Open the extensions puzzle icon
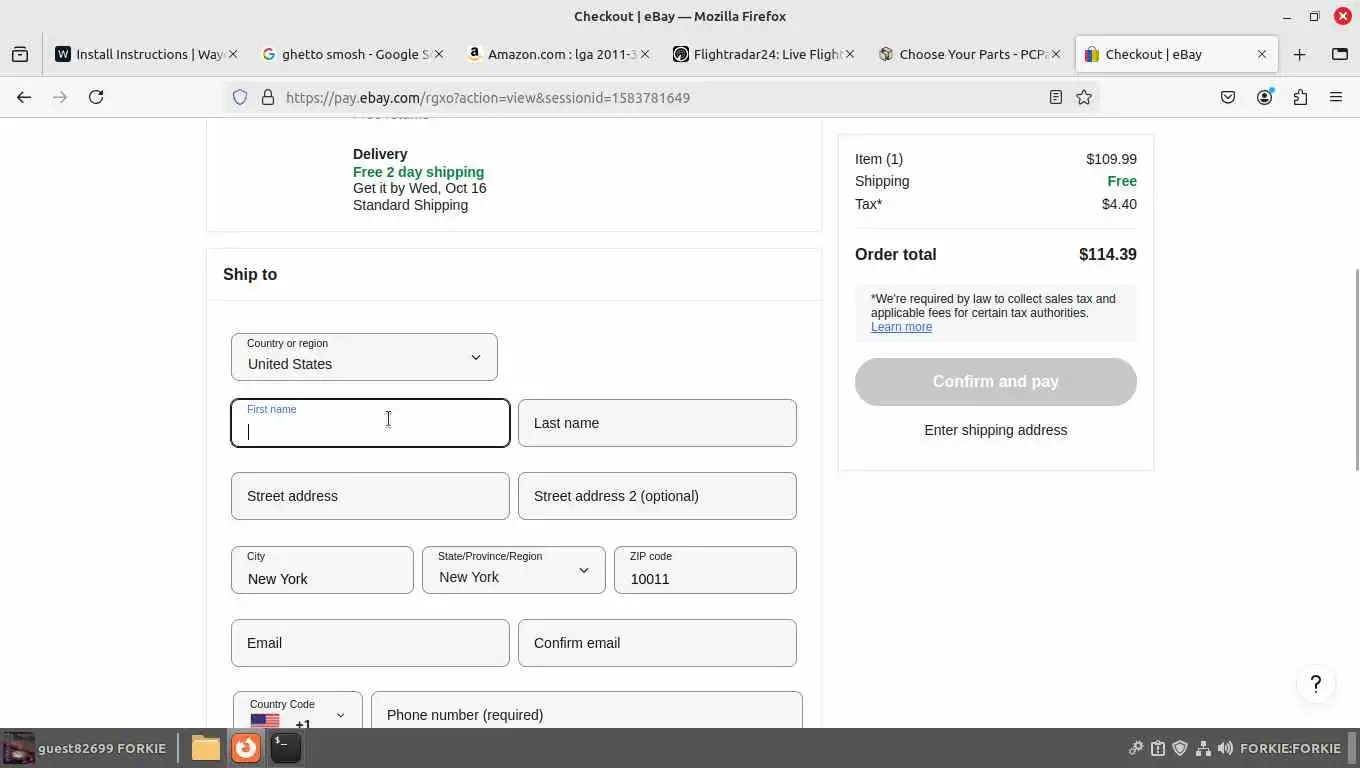This screenshot has width=1360, height=768. [x=1300, y=97]
